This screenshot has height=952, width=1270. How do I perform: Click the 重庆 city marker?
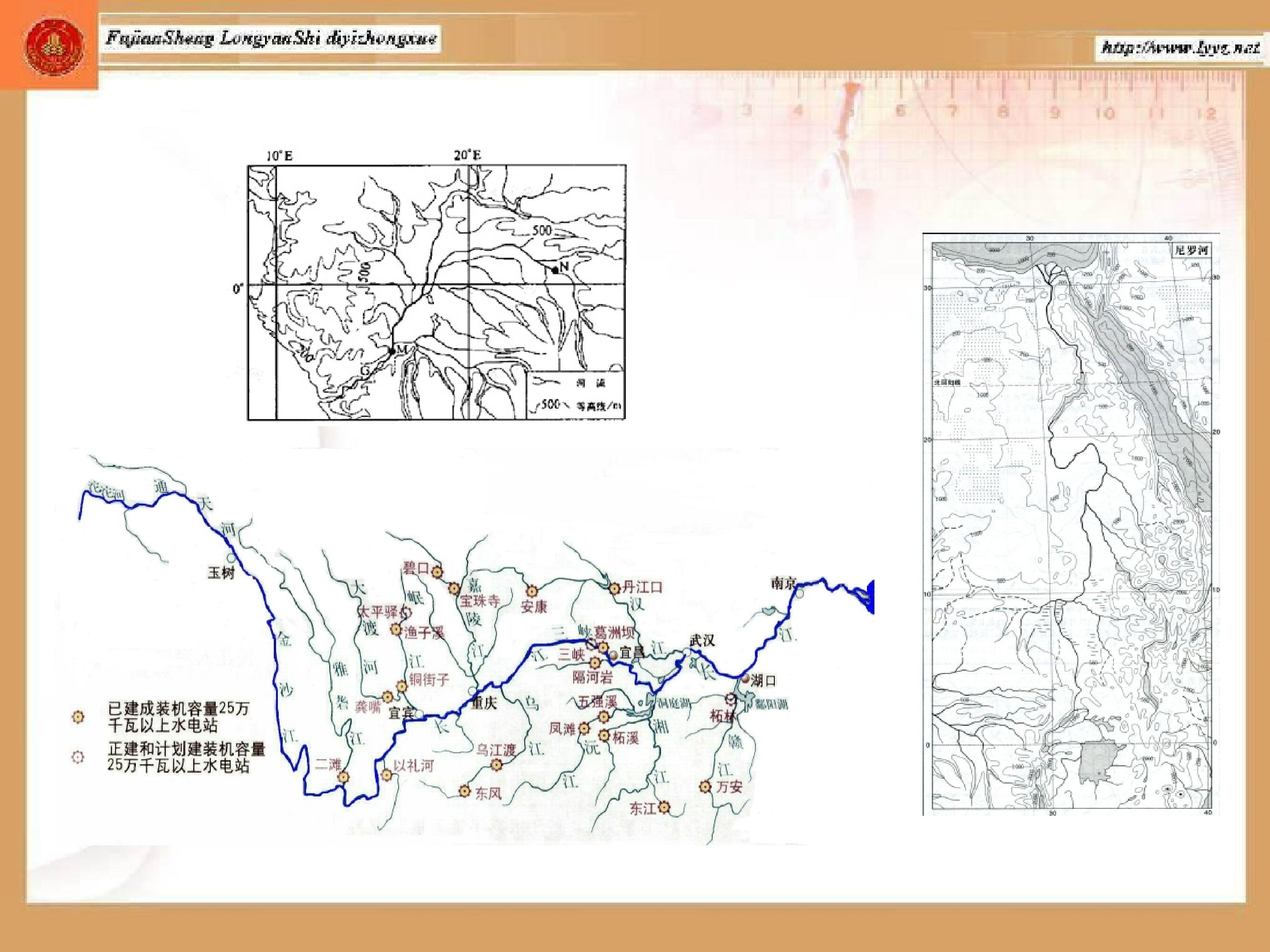[472, 690]
